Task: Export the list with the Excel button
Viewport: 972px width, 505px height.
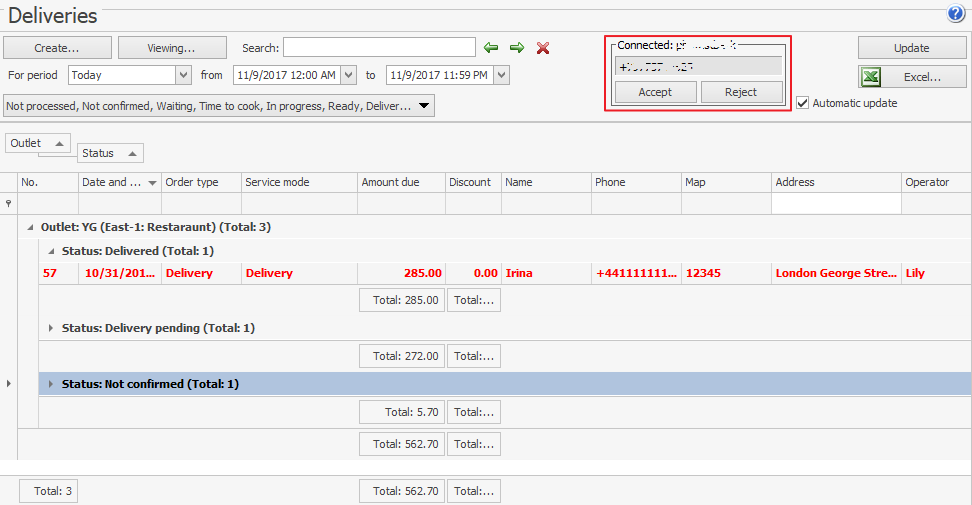Action: pyautogui.click(x=912, y=77)
